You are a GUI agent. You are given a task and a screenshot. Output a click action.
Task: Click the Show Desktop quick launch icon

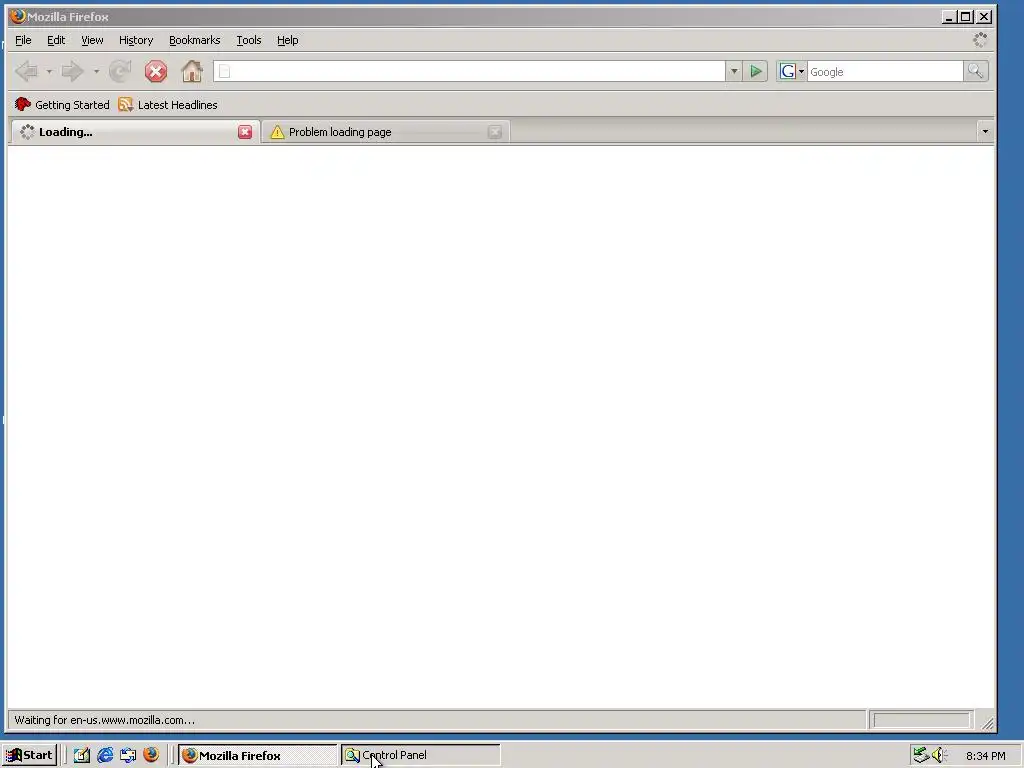81,755
